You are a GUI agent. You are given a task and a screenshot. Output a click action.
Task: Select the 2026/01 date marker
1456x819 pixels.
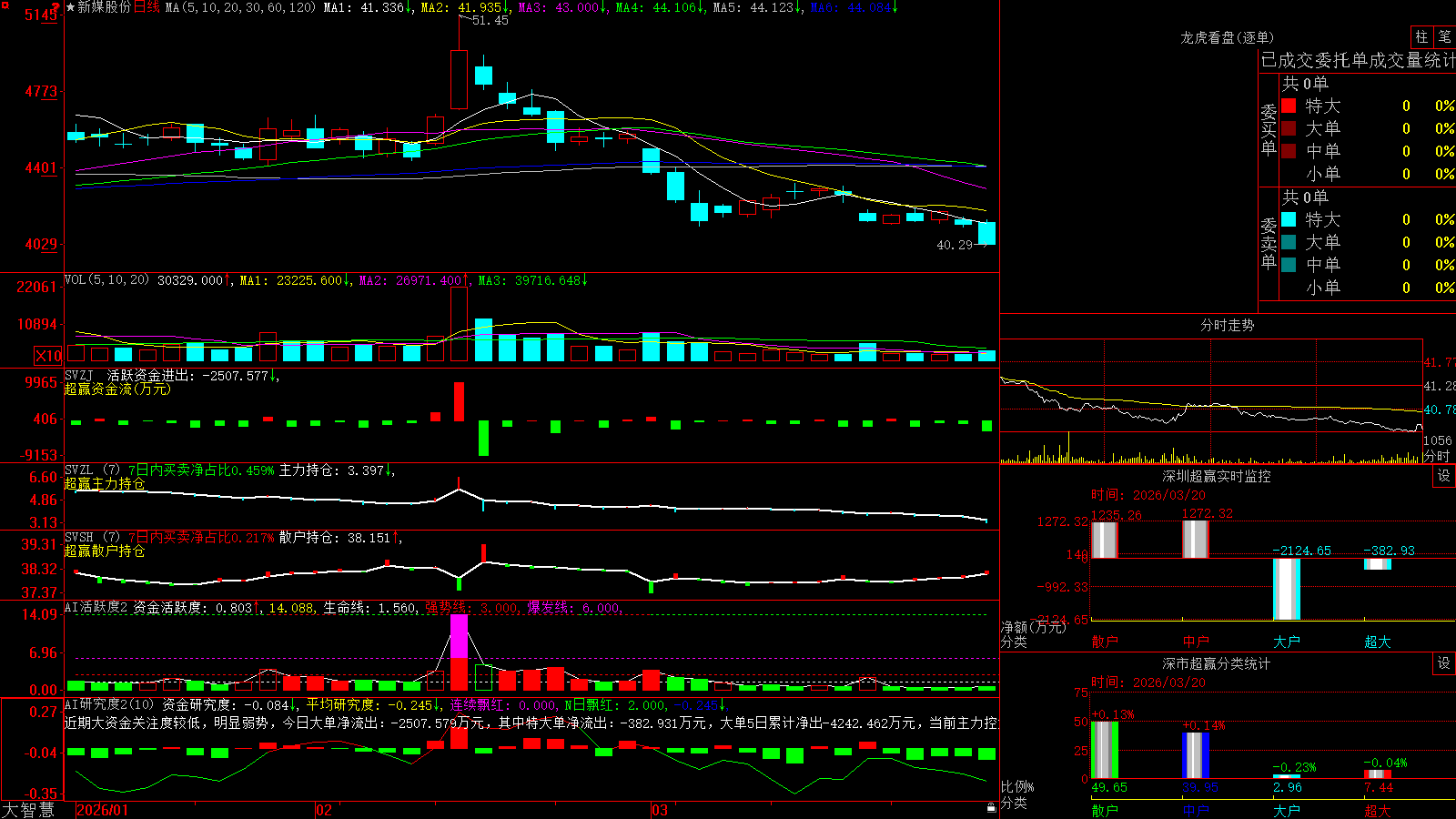[x=103, y=809]
